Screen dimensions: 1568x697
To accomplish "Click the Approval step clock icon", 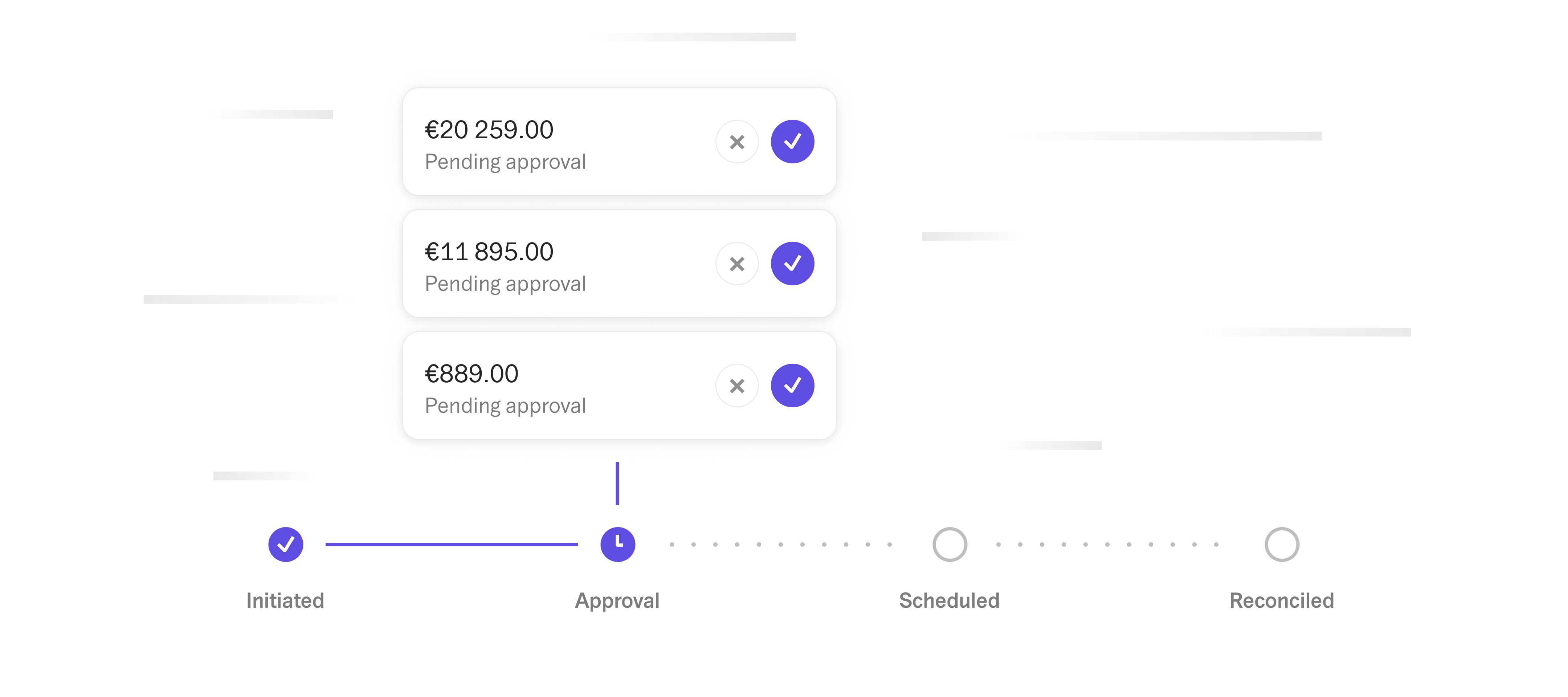I will (x=617, y=544).
